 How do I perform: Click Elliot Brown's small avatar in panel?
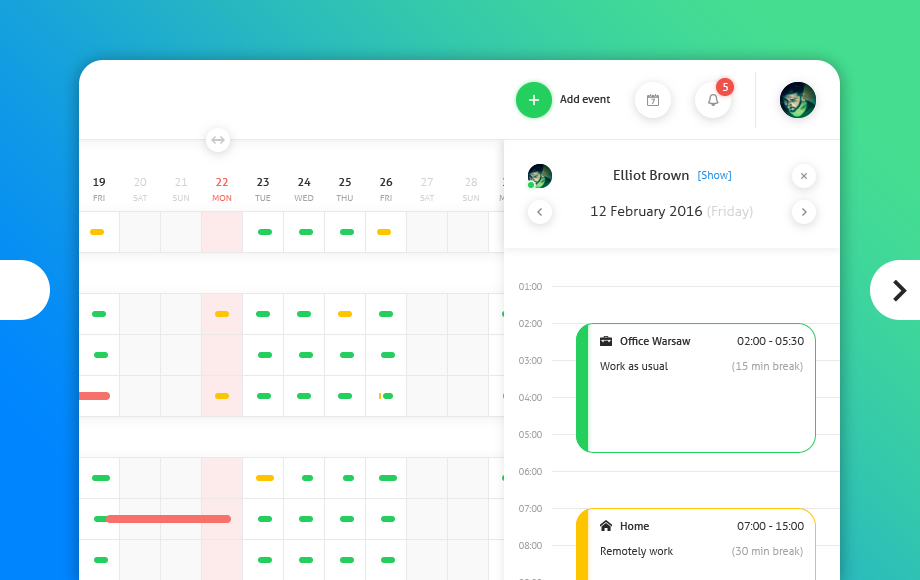pos(540,176)
